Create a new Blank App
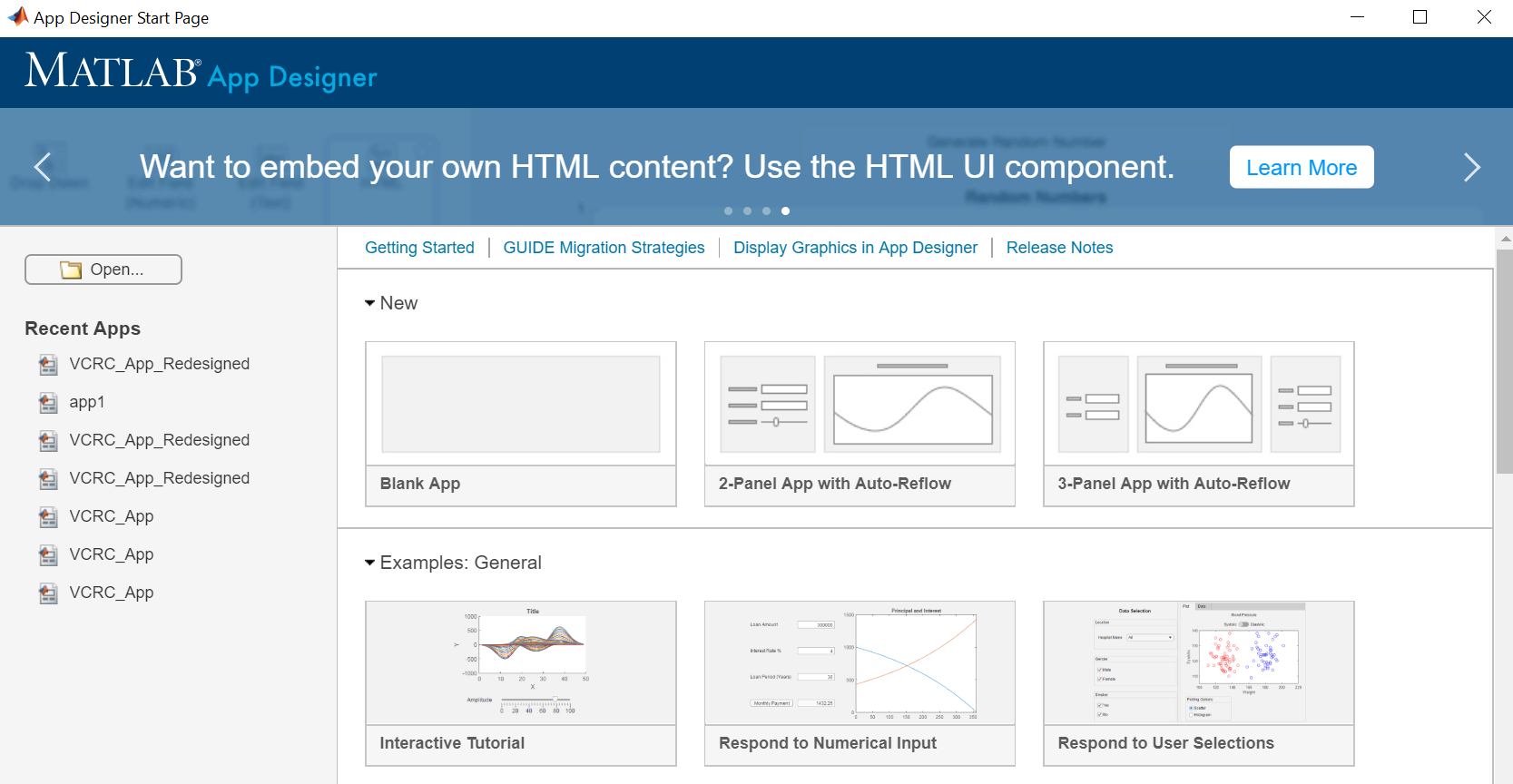The width and height of the screenshot is (1513, 784). (520, 424)
